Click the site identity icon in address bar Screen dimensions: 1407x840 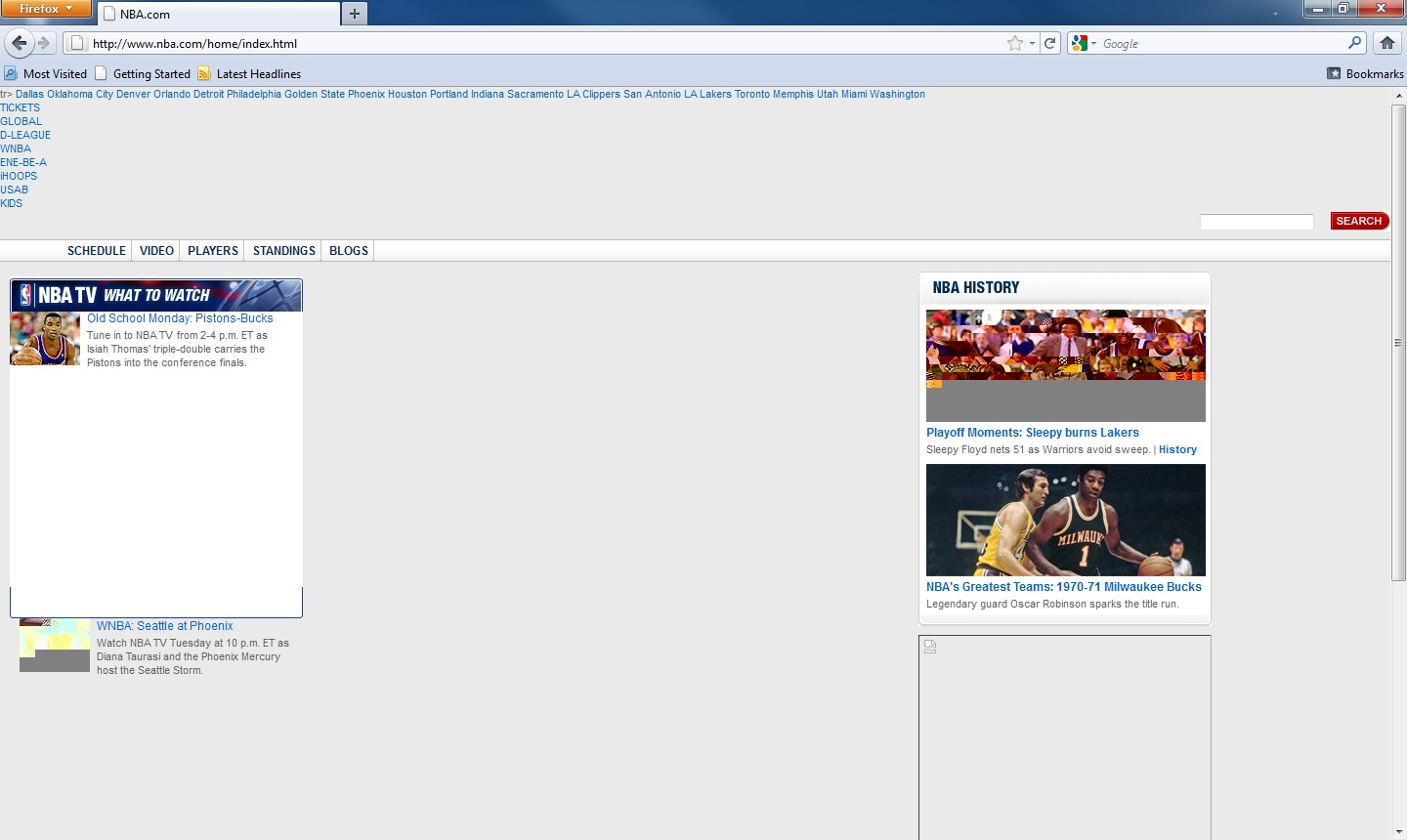point(78,43)
